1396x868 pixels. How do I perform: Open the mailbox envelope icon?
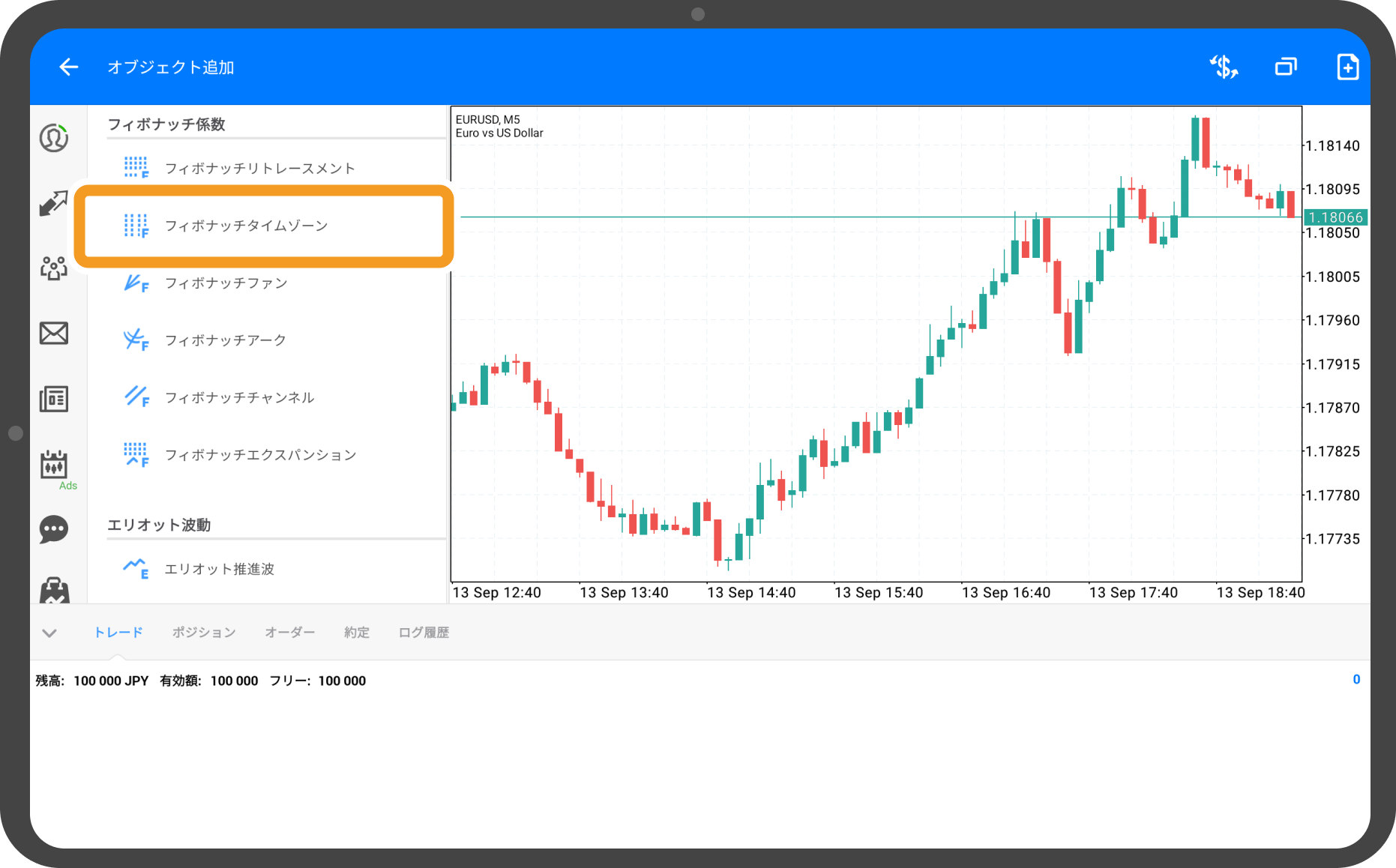coord(54,333)
